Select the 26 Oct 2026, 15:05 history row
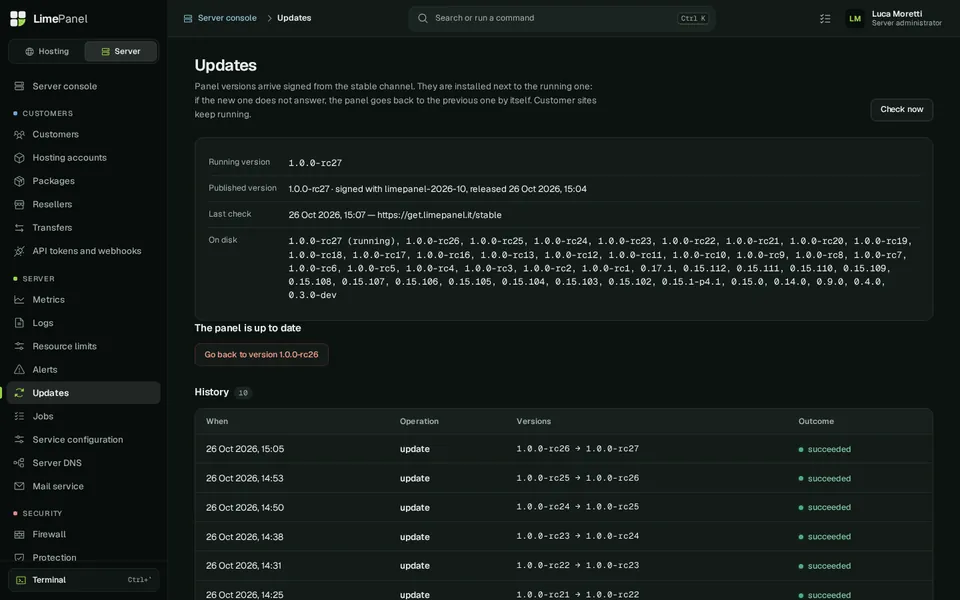The width and height of the screenshot is (960, 600). click(x=563, y=449)
